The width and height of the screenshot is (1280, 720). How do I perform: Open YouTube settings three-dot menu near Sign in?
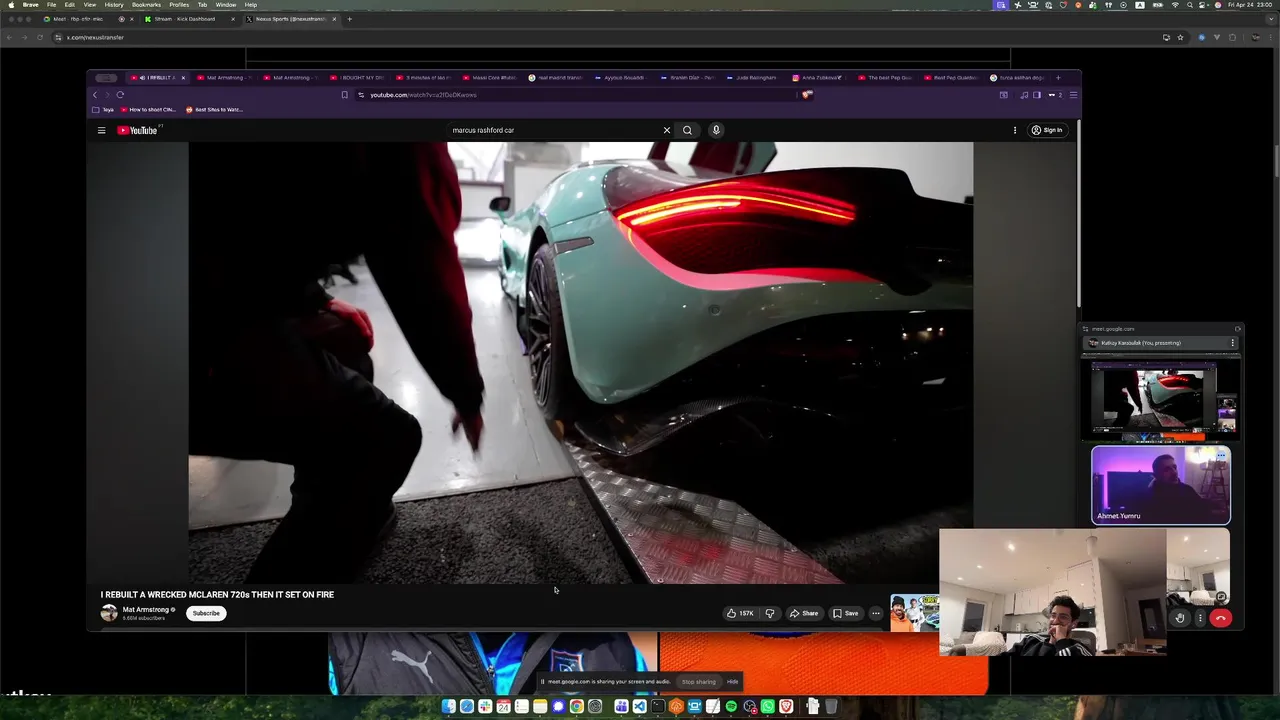pos(1015,130)
